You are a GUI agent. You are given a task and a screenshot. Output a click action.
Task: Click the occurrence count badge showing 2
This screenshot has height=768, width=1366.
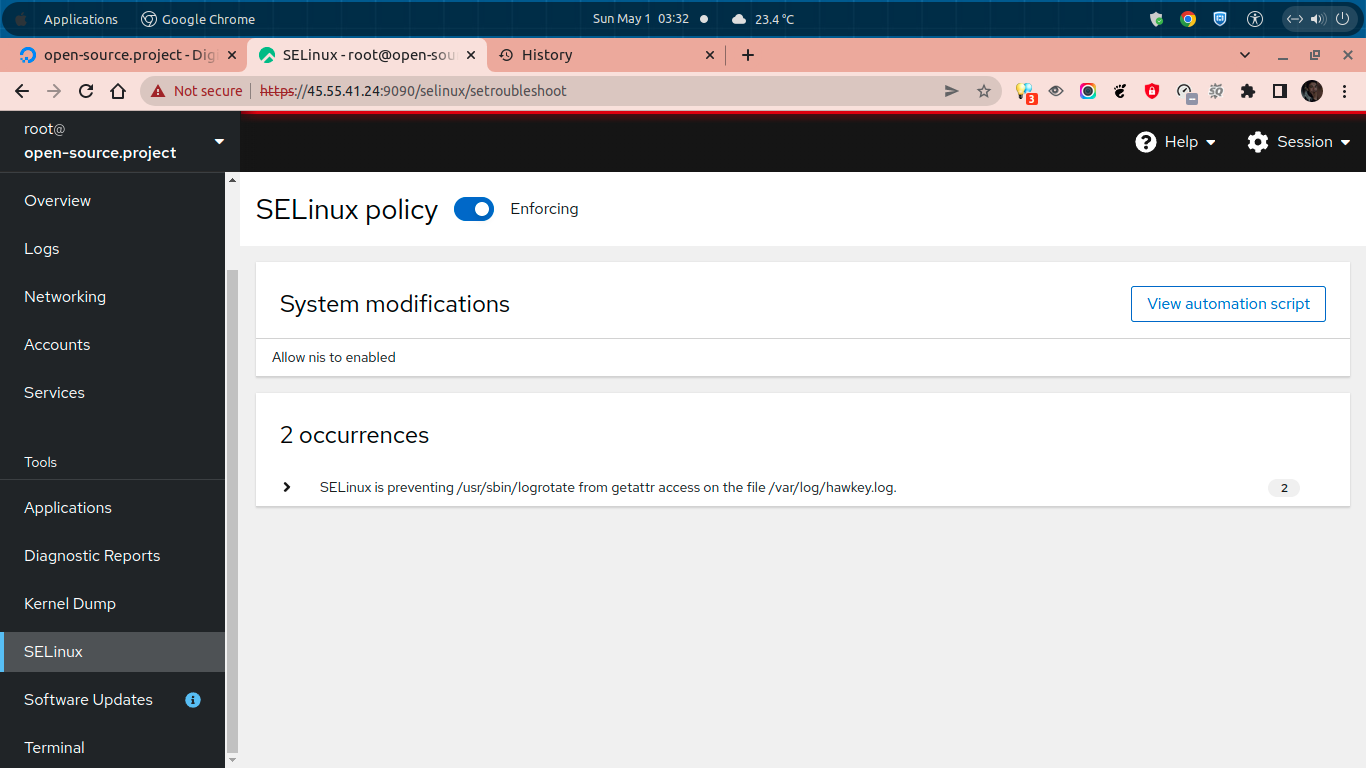[x=1284, y=488]
